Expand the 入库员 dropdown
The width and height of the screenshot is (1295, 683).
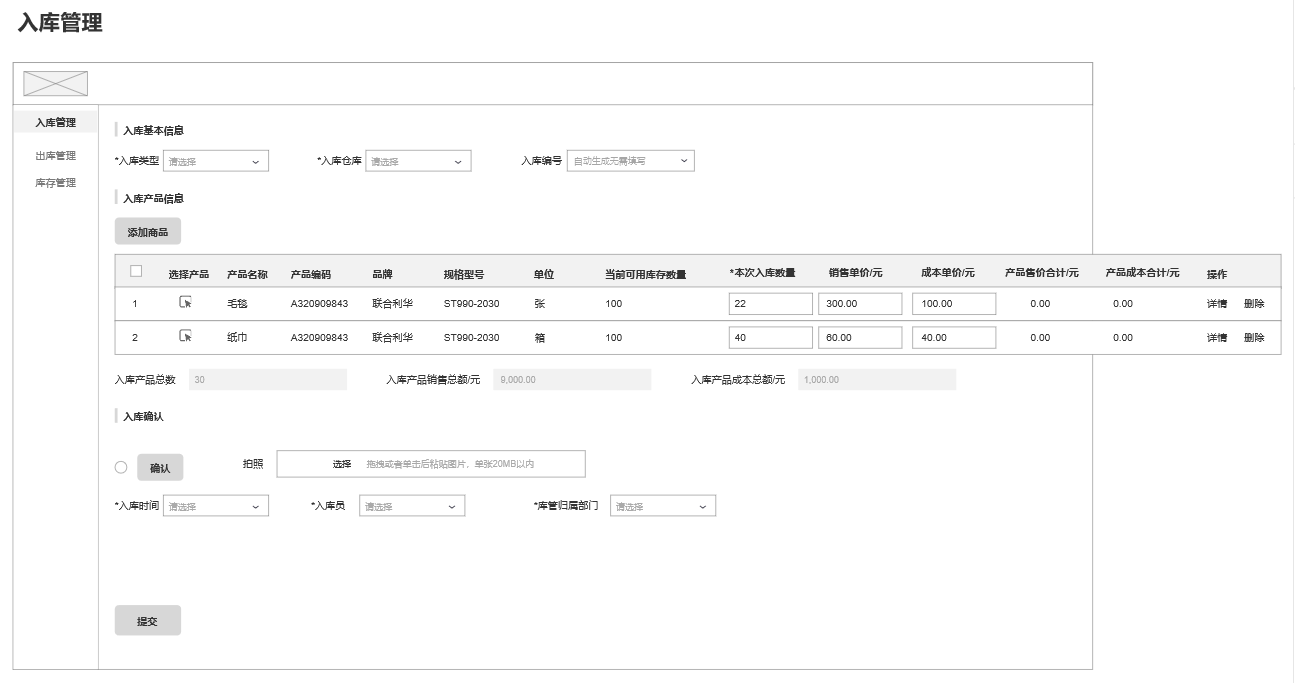412,506
